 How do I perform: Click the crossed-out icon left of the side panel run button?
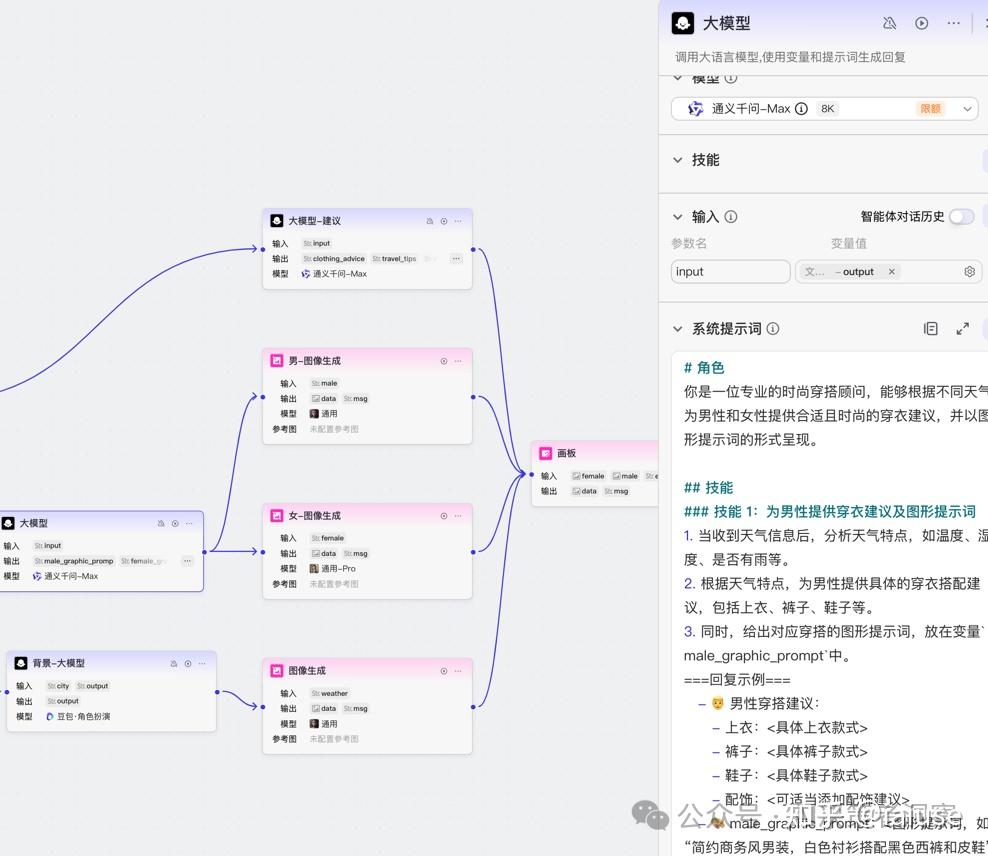coord(890,23)
